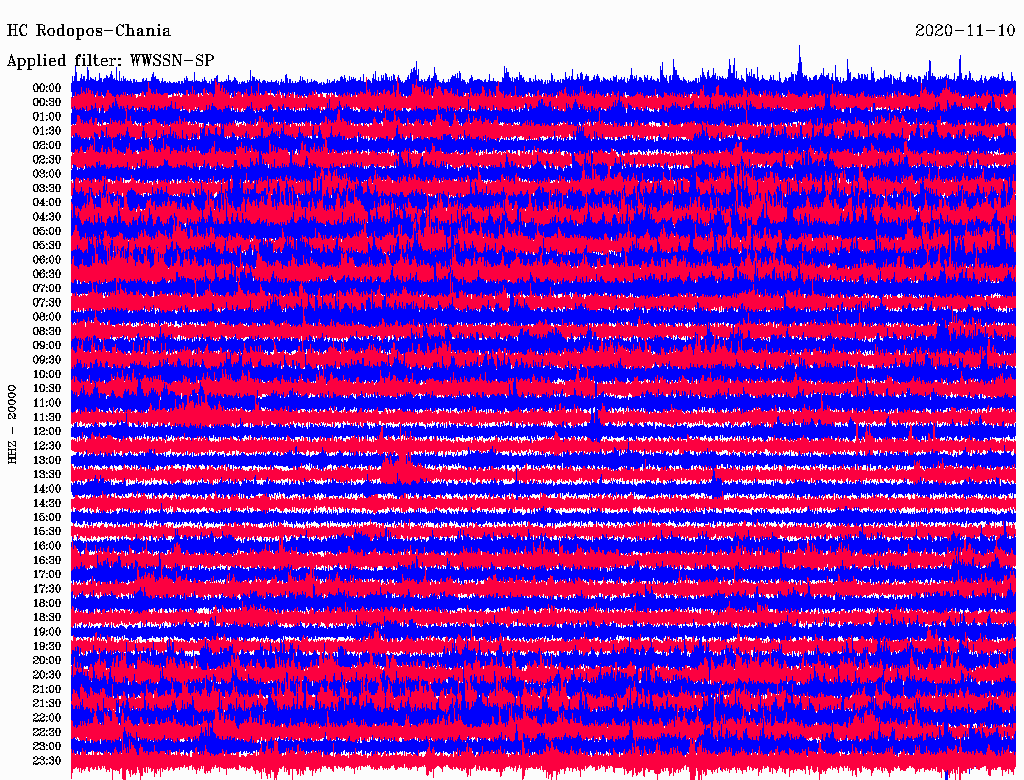Select the 03:00 time row label
Screen dimensions: 1024x780
47,174
